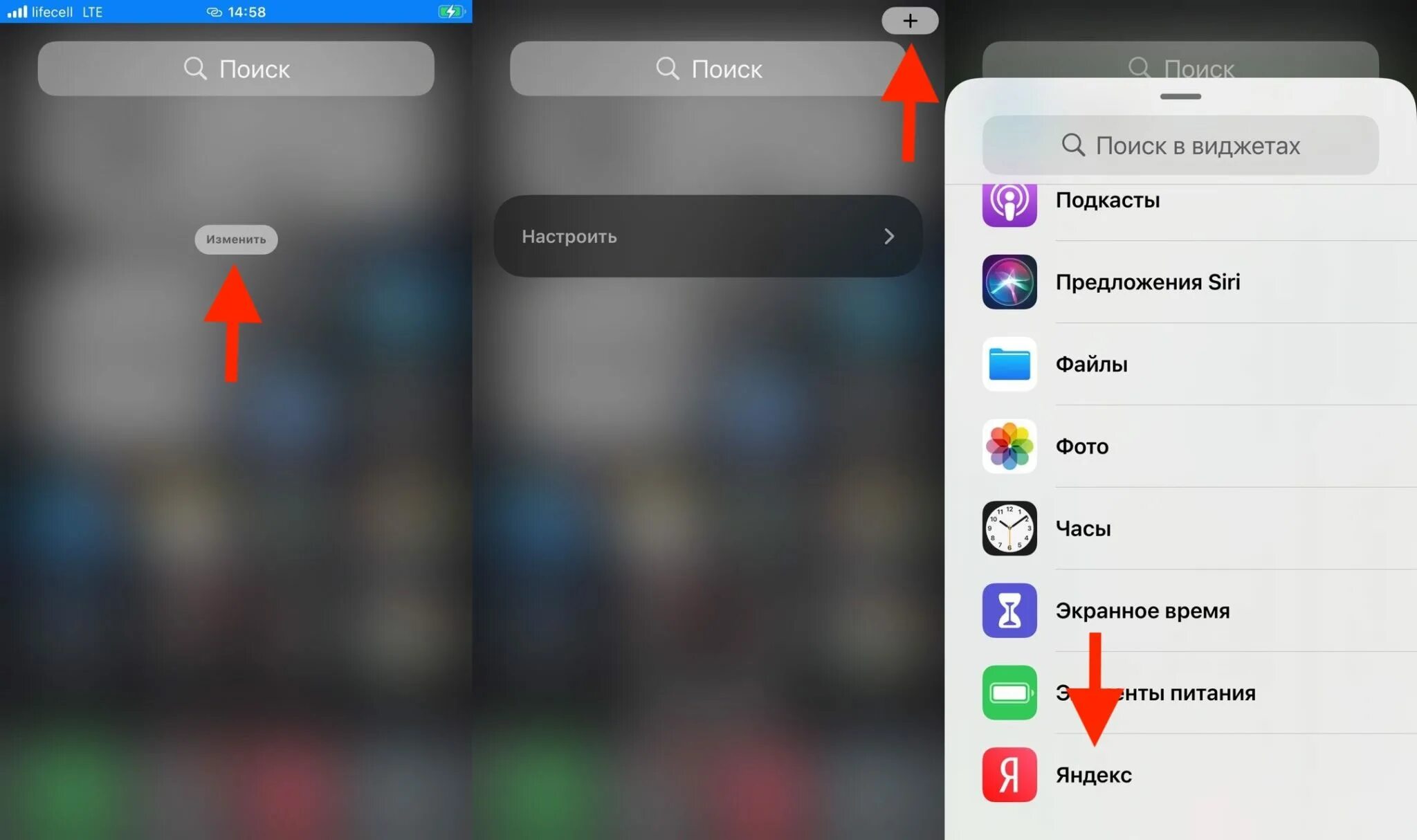Viewport: 1417px width, 840px height.
Task: Tap Изменить to edit widgets
Action: [x=235, y=239]
